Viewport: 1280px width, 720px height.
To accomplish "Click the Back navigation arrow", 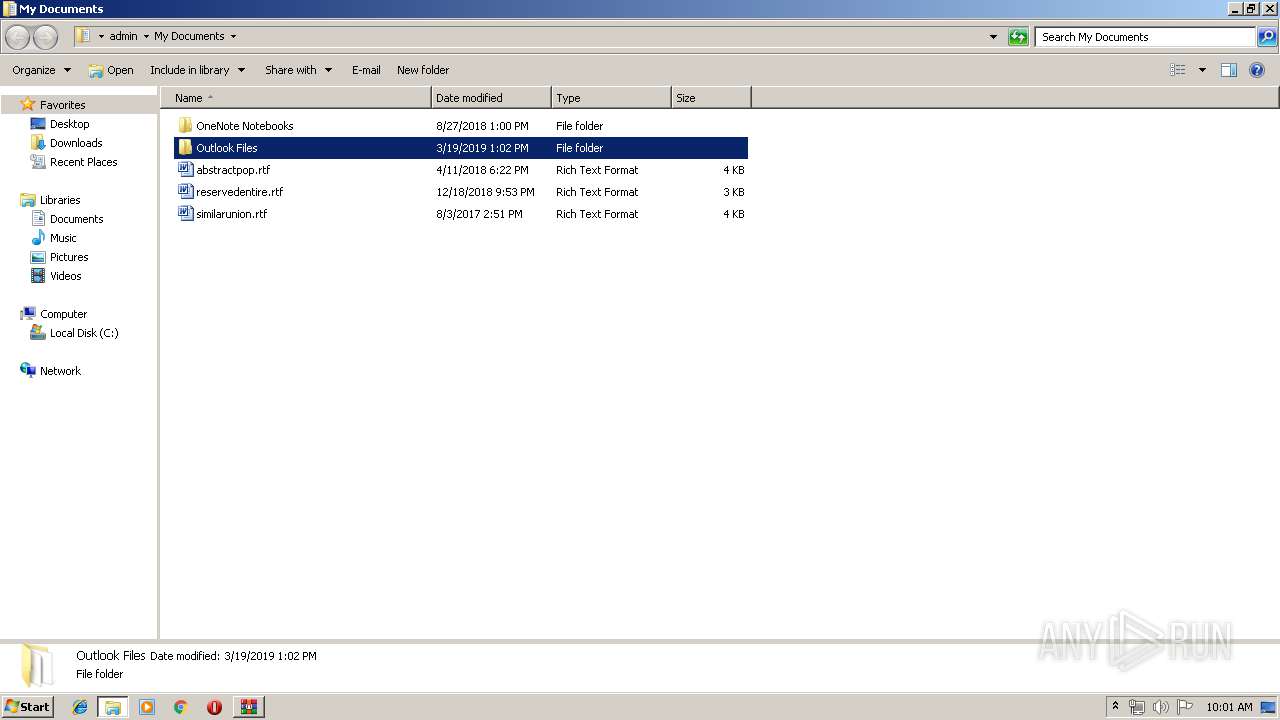I will coord(18,37).
